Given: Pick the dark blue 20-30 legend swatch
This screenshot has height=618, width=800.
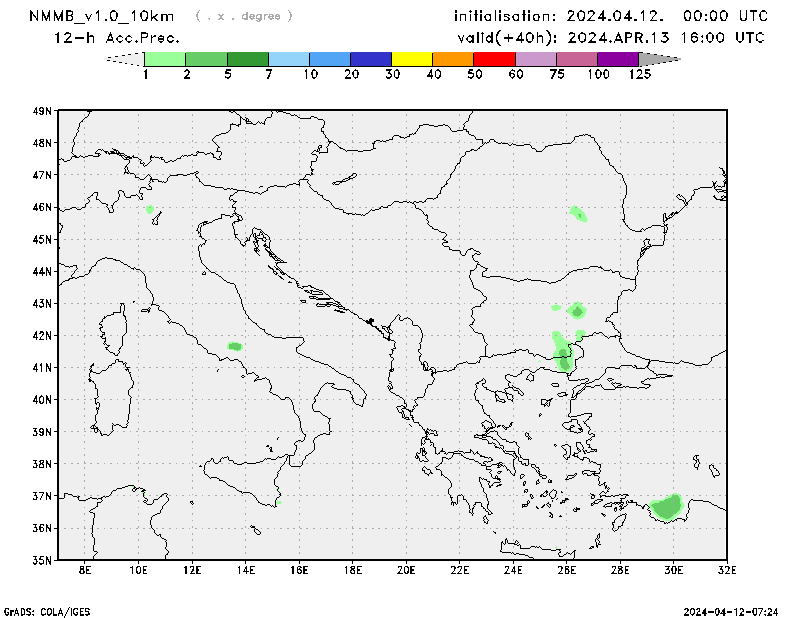Looking at the screenshot, I should tap(371, 59).
